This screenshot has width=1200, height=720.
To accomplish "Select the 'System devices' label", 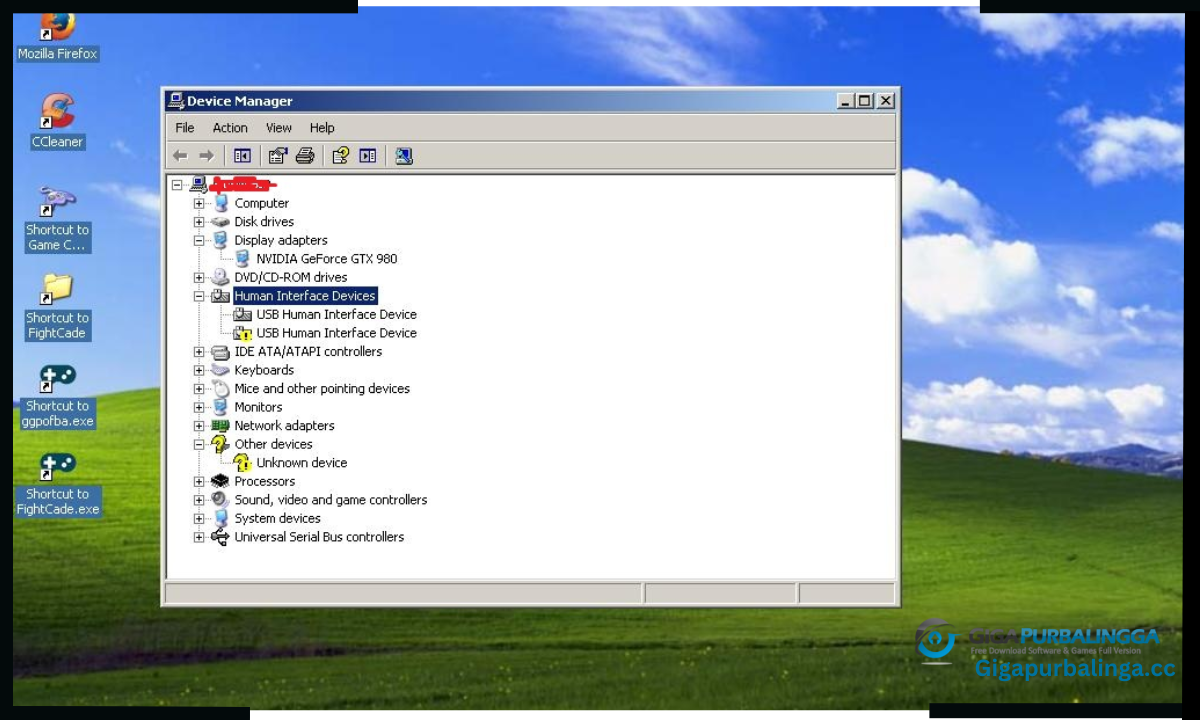I will (x=278, y=518).
